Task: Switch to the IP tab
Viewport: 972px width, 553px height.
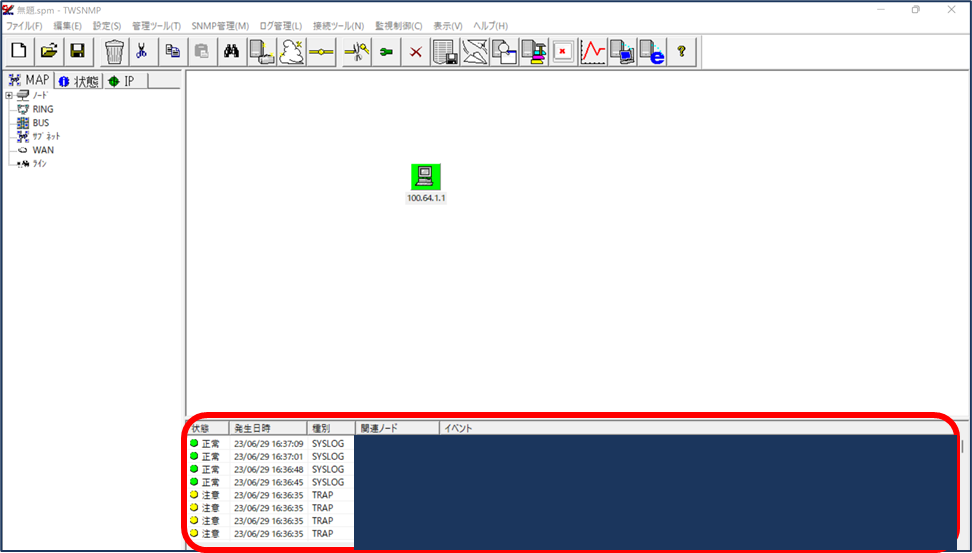Action: [126, 82]
